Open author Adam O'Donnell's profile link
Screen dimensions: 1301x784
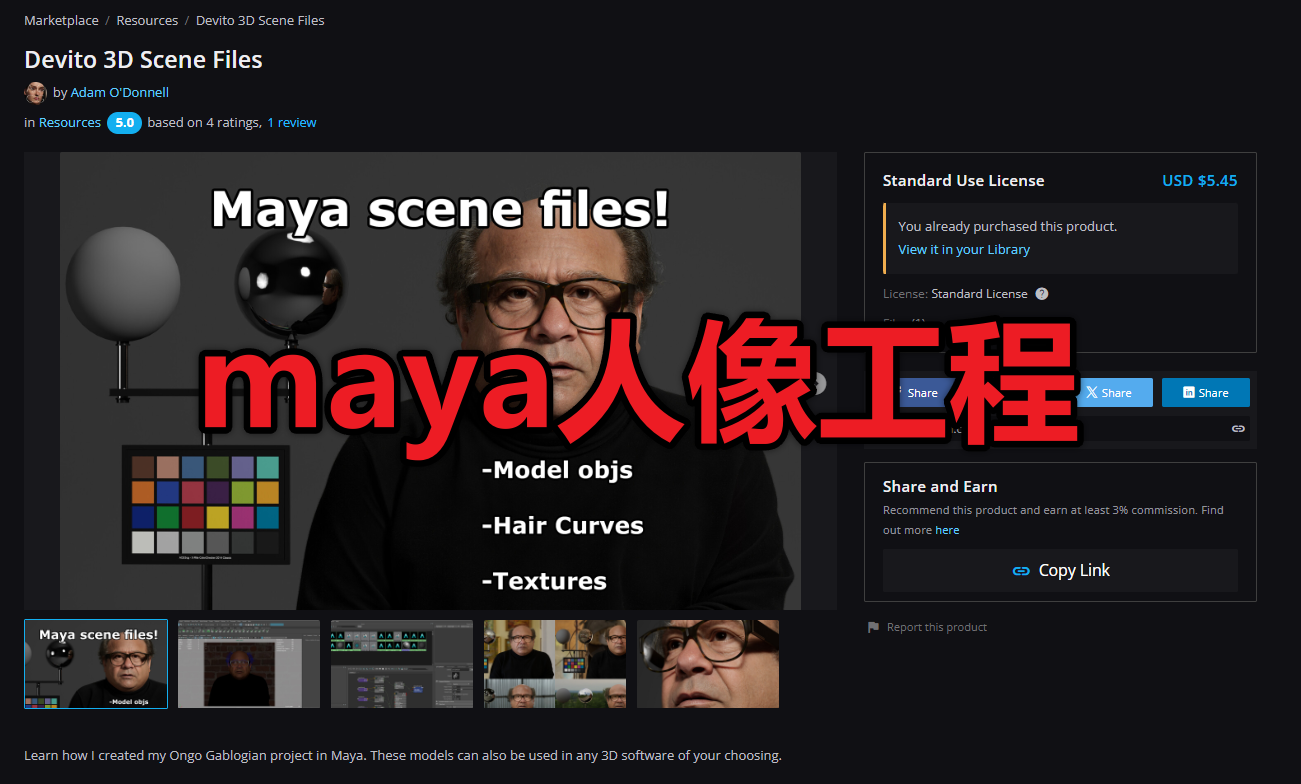pyautogui.click(x=119, y=92)
